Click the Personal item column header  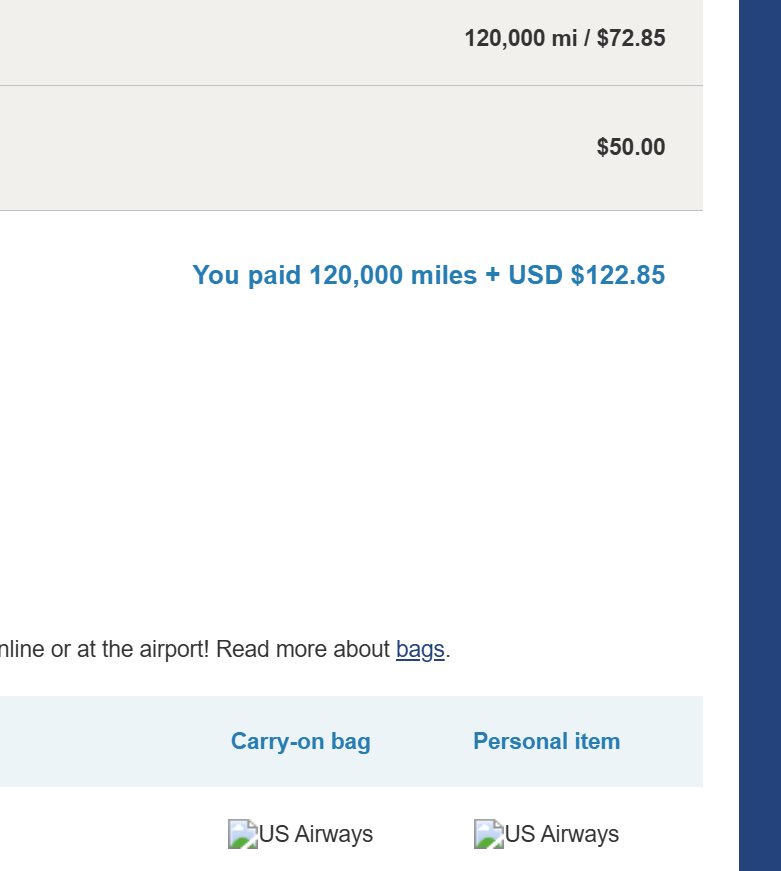click(x=546, y=742)
